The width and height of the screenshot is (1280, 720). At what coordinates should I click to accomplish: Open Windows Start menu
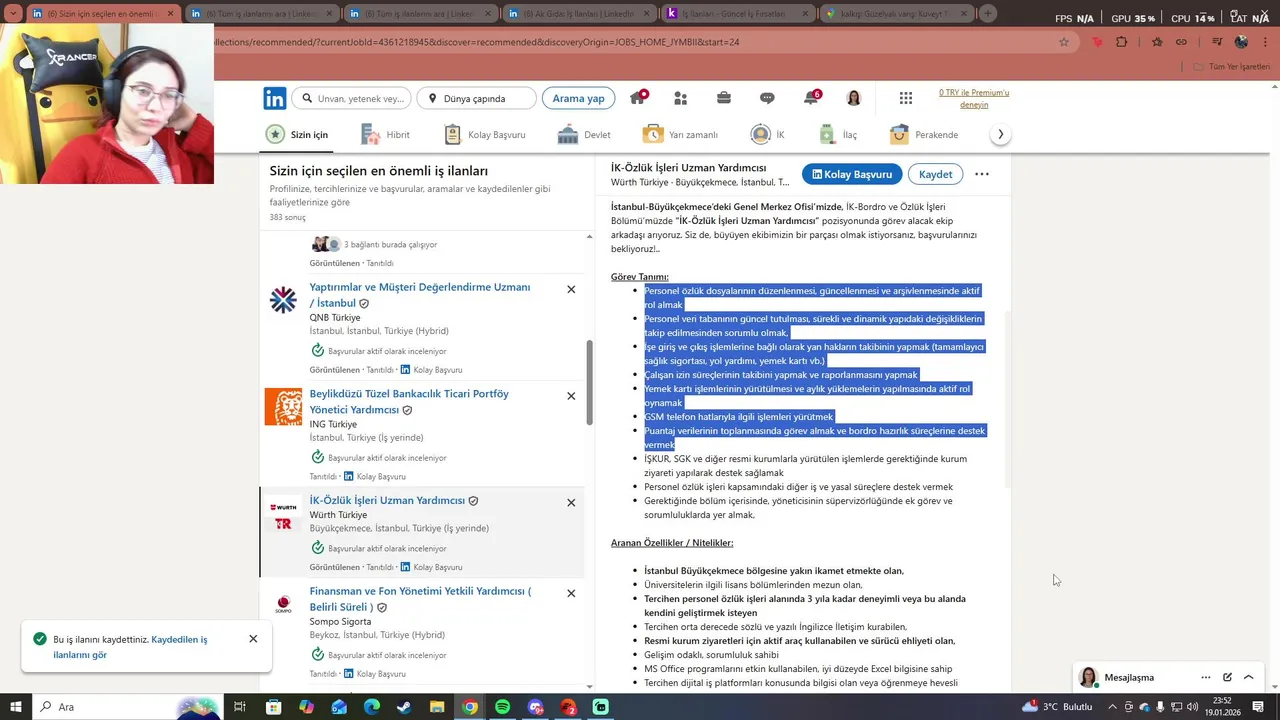(17, 707)
